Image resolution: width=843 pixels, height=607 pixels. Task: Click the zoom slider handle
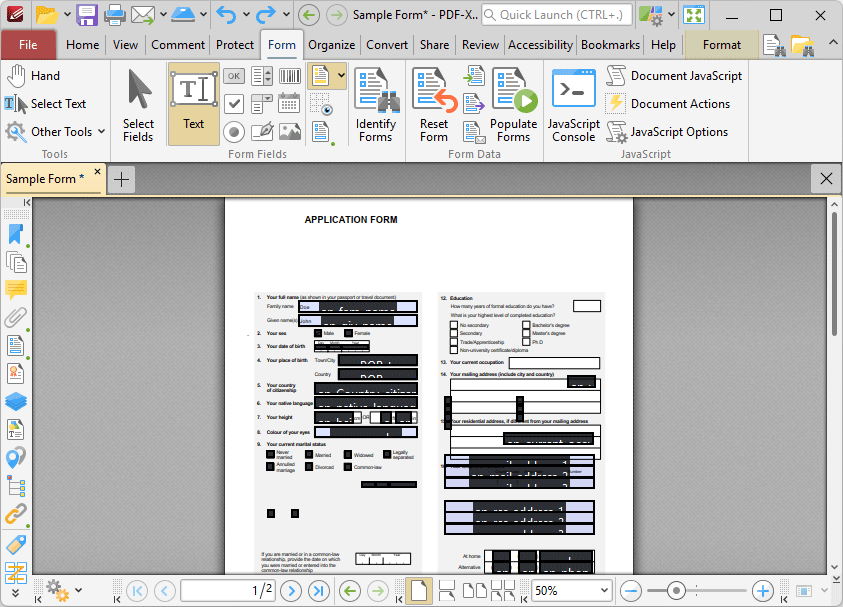coord(677,590)
